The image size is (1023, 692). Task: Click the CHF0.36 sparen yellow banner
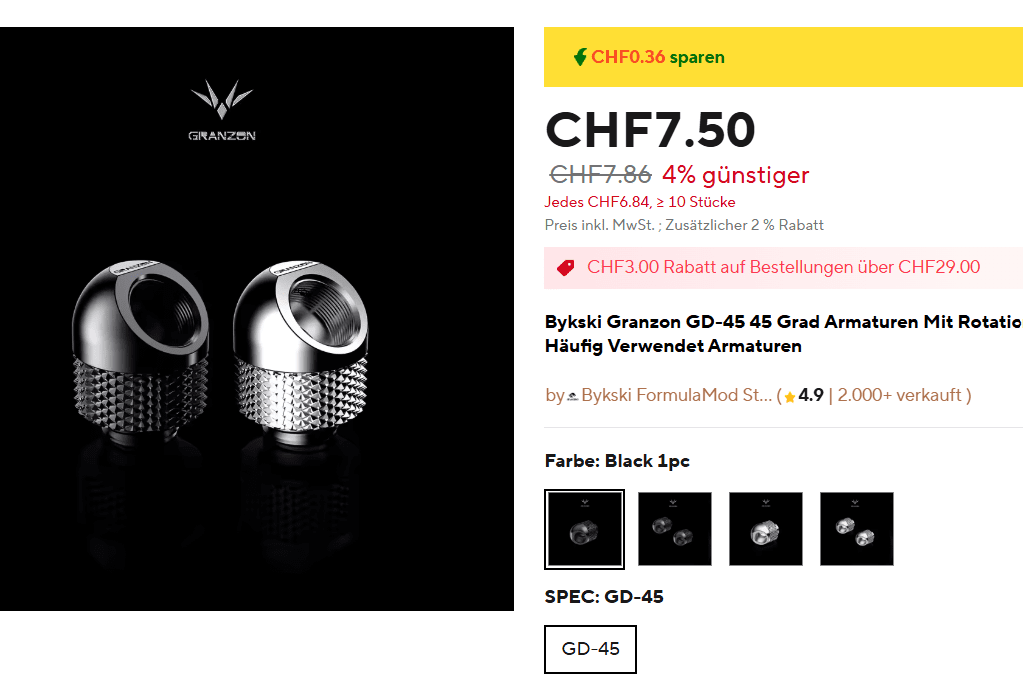pyautogui.click(x=783, y=57)
